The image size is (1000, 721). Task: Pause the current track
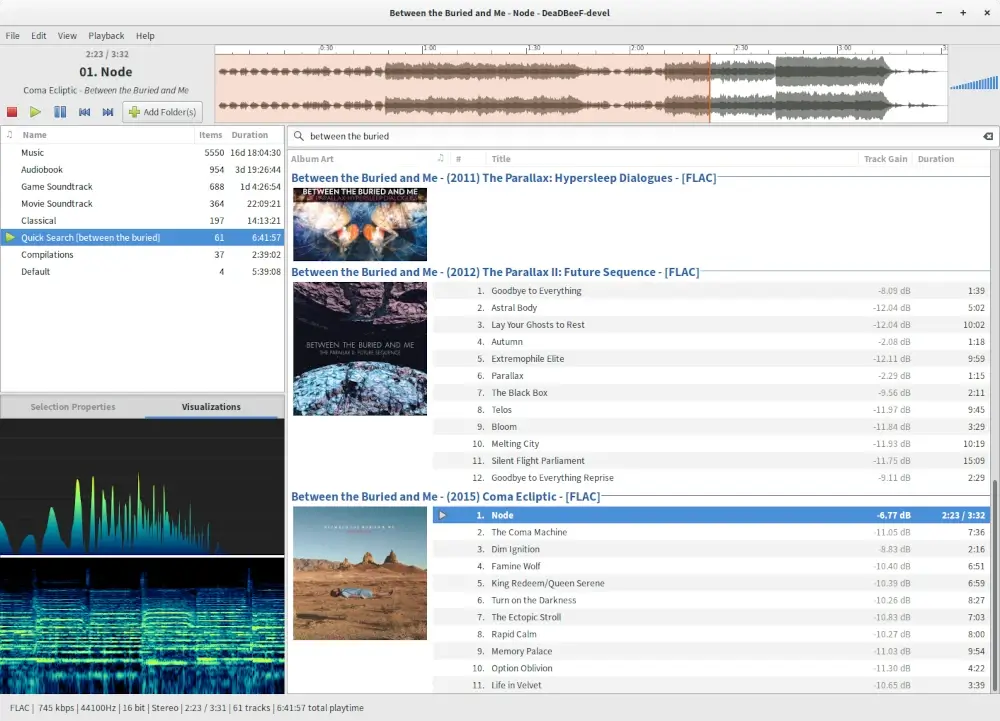[60, 112]
